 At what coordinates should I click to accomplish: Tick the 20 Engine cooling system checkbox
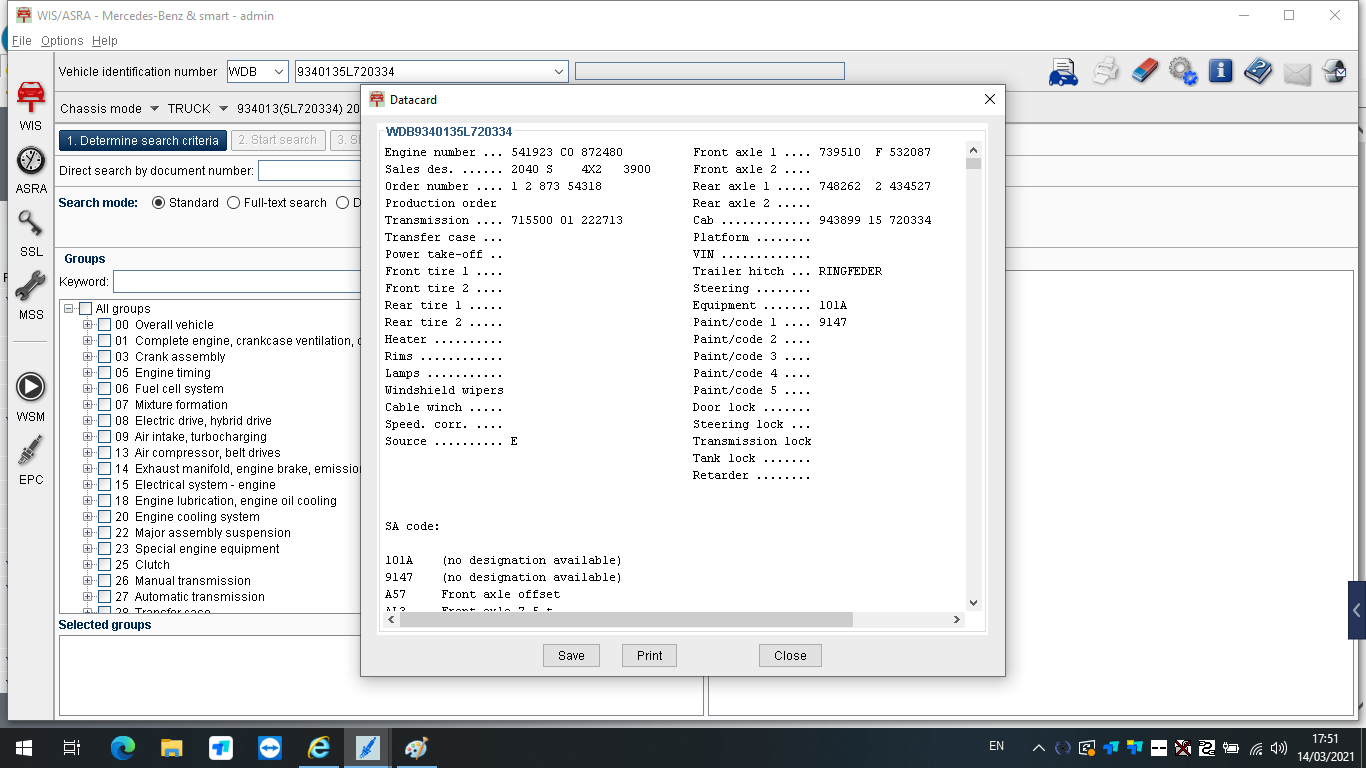pyautogui.click(x=105, y=517)
